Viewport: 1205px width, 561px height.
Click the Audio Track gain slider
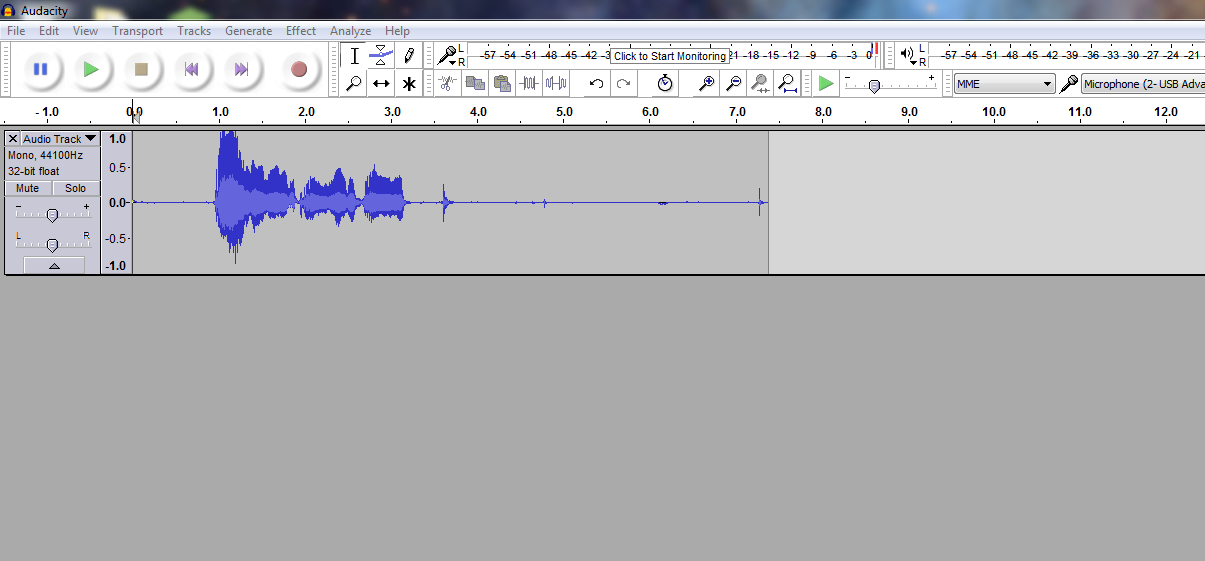pyautogui.click(x=52, y=214)
